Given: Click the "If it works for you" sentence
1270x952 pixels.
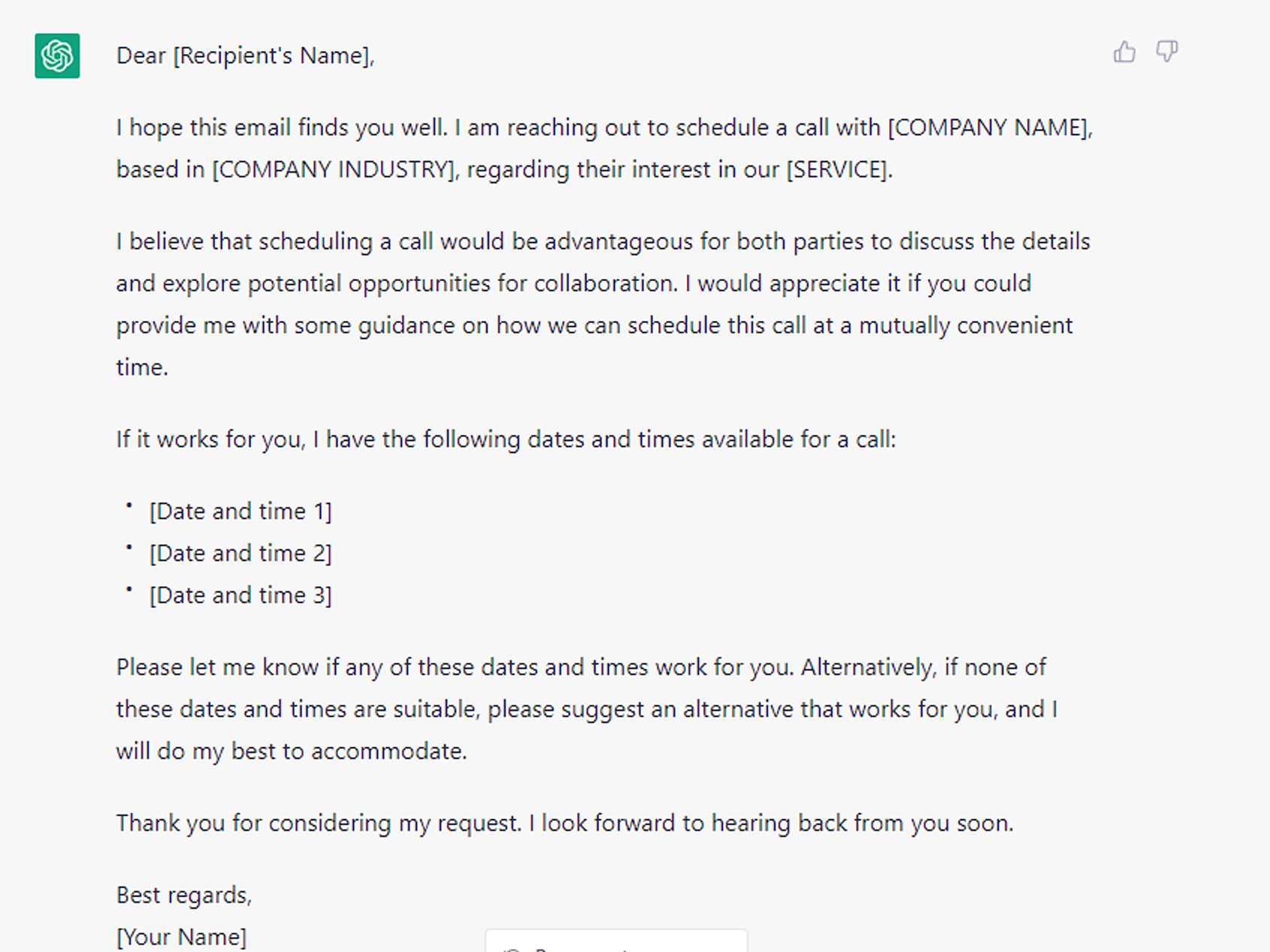Looking at the screenshot, I should pos(506,440).
